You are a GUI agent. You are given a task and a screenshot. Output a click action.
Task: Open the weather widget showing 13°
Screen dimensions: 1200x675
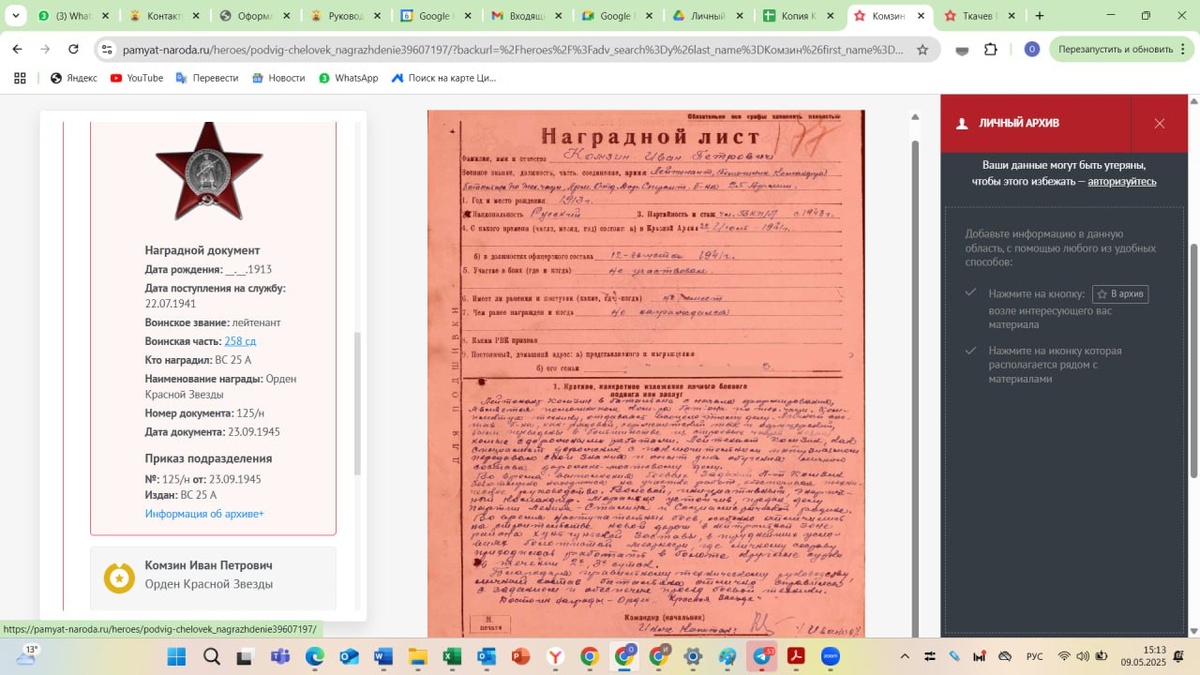coord(26,656)
